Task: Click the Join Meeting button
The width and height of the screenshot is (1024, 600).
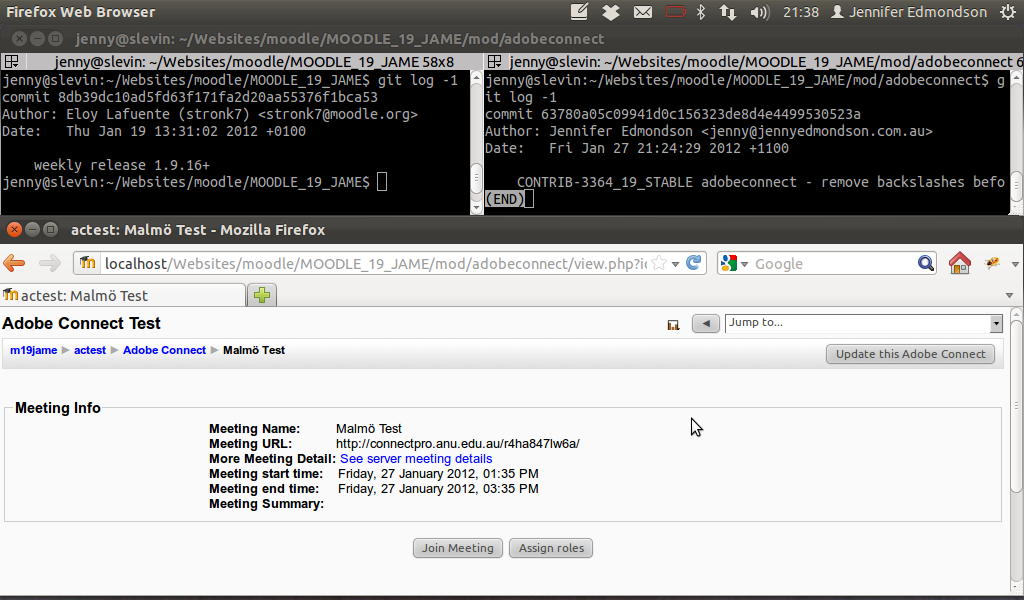Action: point(457,548)
